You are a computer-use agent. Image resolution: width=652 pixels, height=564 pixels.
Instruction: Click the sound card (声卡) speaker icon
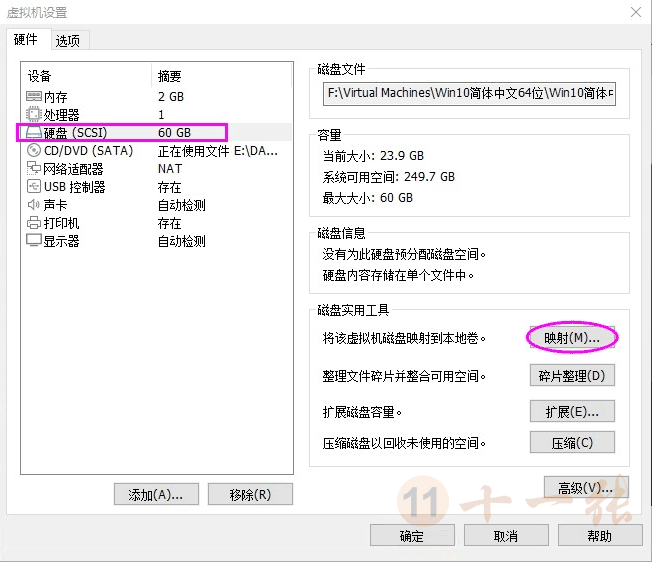point(34,205)
